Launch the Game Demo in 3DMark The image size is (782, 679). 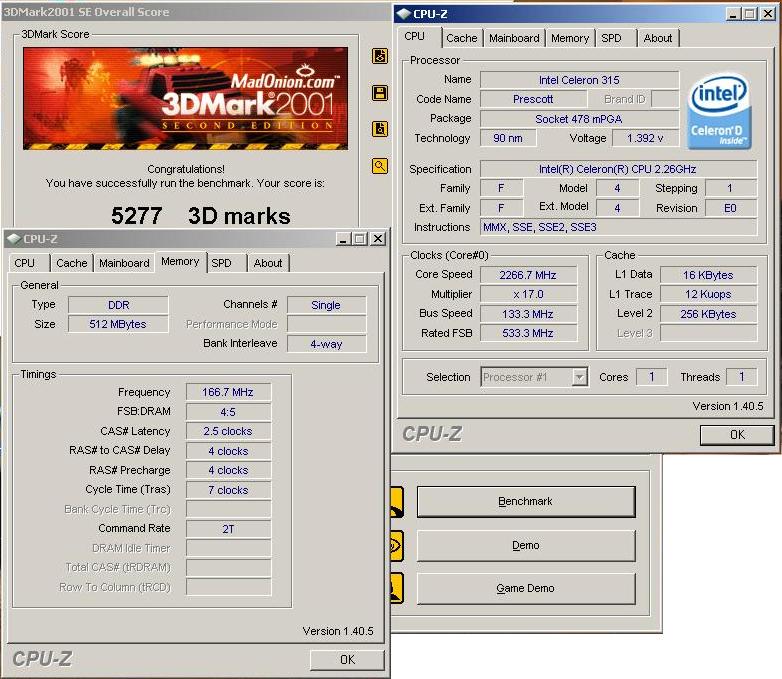[x=526, y=588]
